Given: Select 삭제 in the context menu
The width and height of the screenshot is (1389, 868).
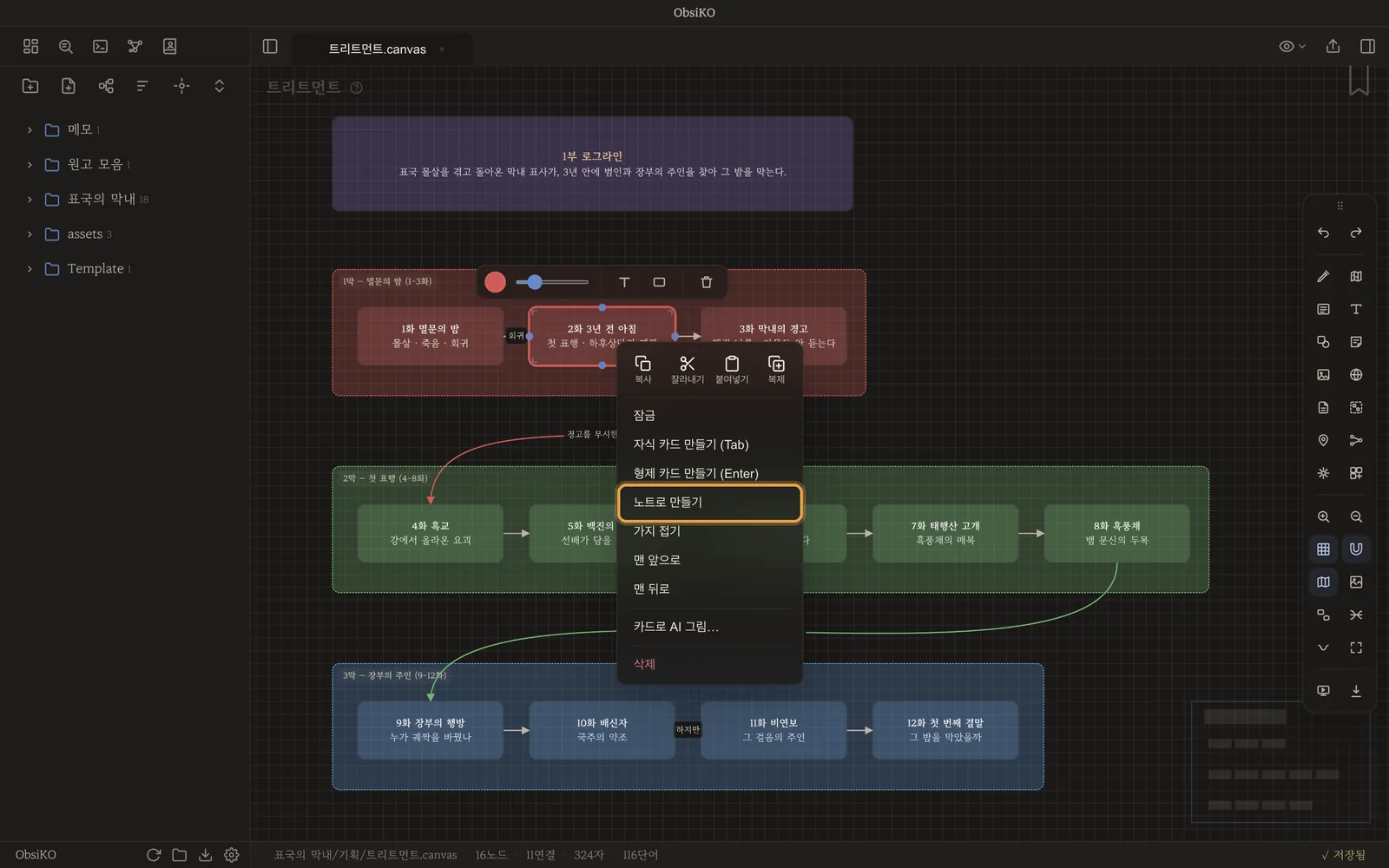Looking at the screenshot, I should pos(709,664).
